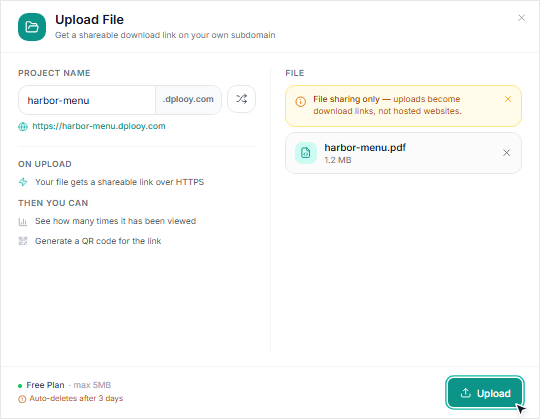The width and height of the screenshot is (540, 420).
Task: Click the File sharing only notice text
Action: click(387, 105)
